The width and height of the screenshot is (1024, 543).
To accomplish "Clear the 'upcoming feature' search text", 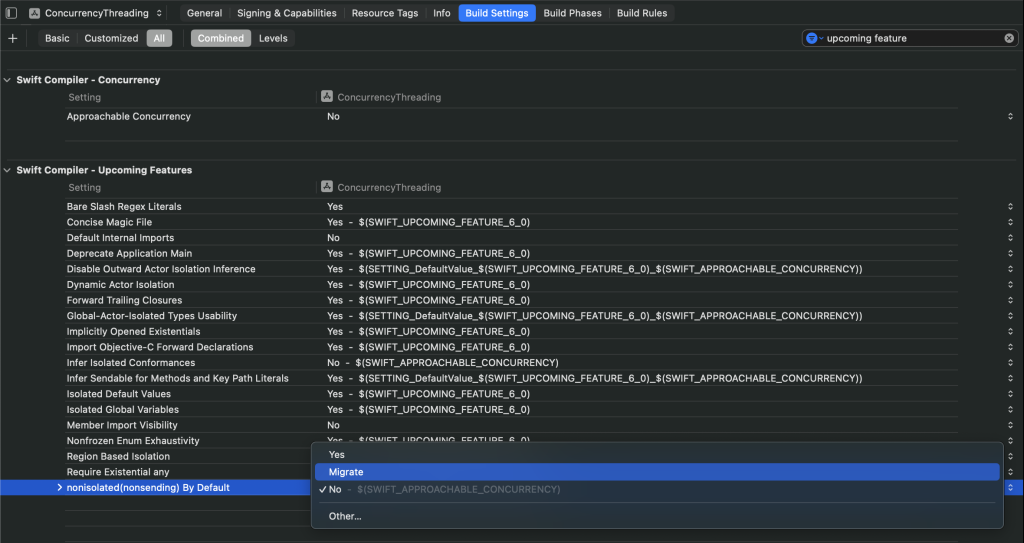I will point(1009,38).
